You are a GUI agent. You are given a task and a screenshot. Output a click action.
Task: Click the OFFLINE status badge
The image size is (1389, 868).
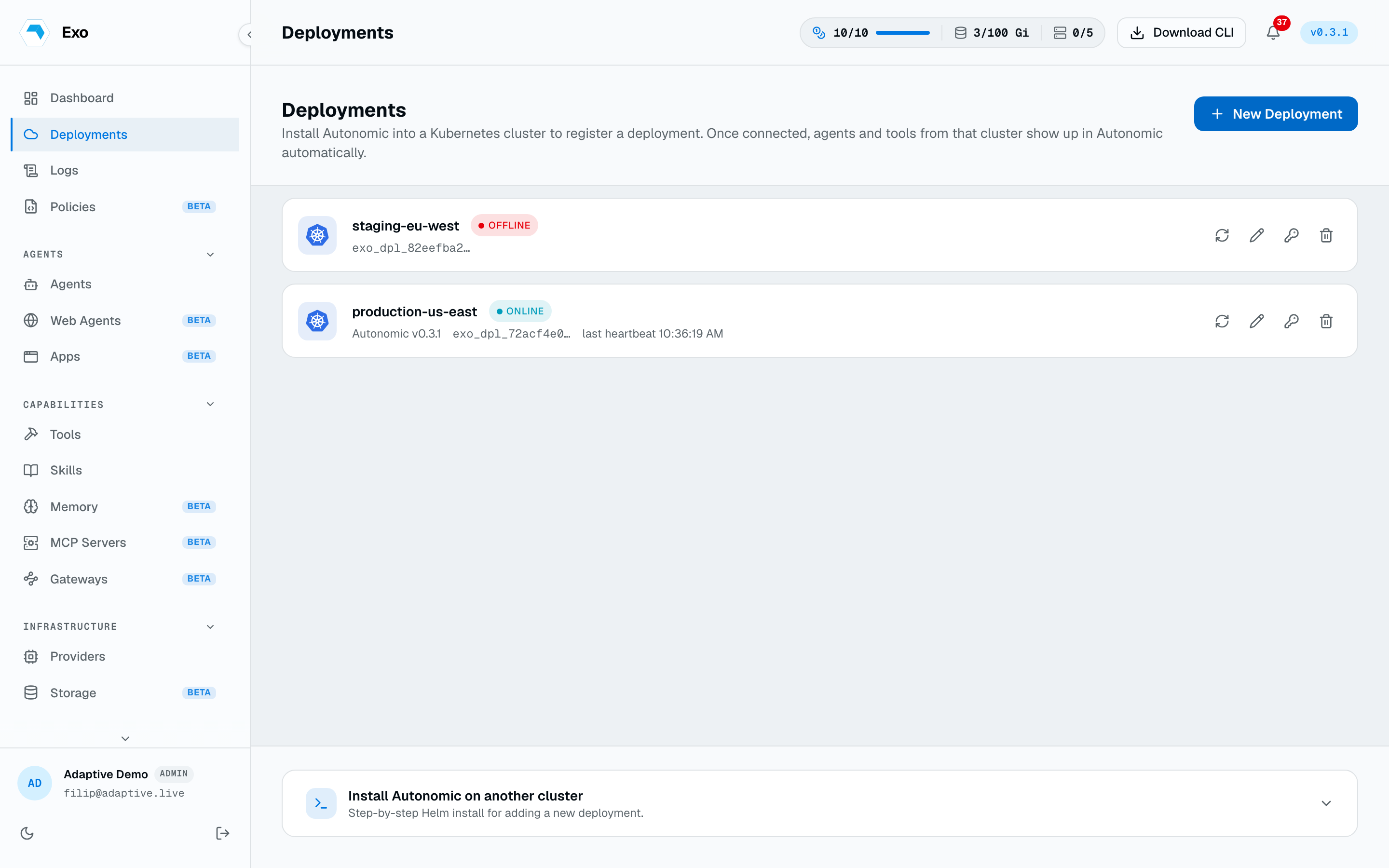pos(504,225)
